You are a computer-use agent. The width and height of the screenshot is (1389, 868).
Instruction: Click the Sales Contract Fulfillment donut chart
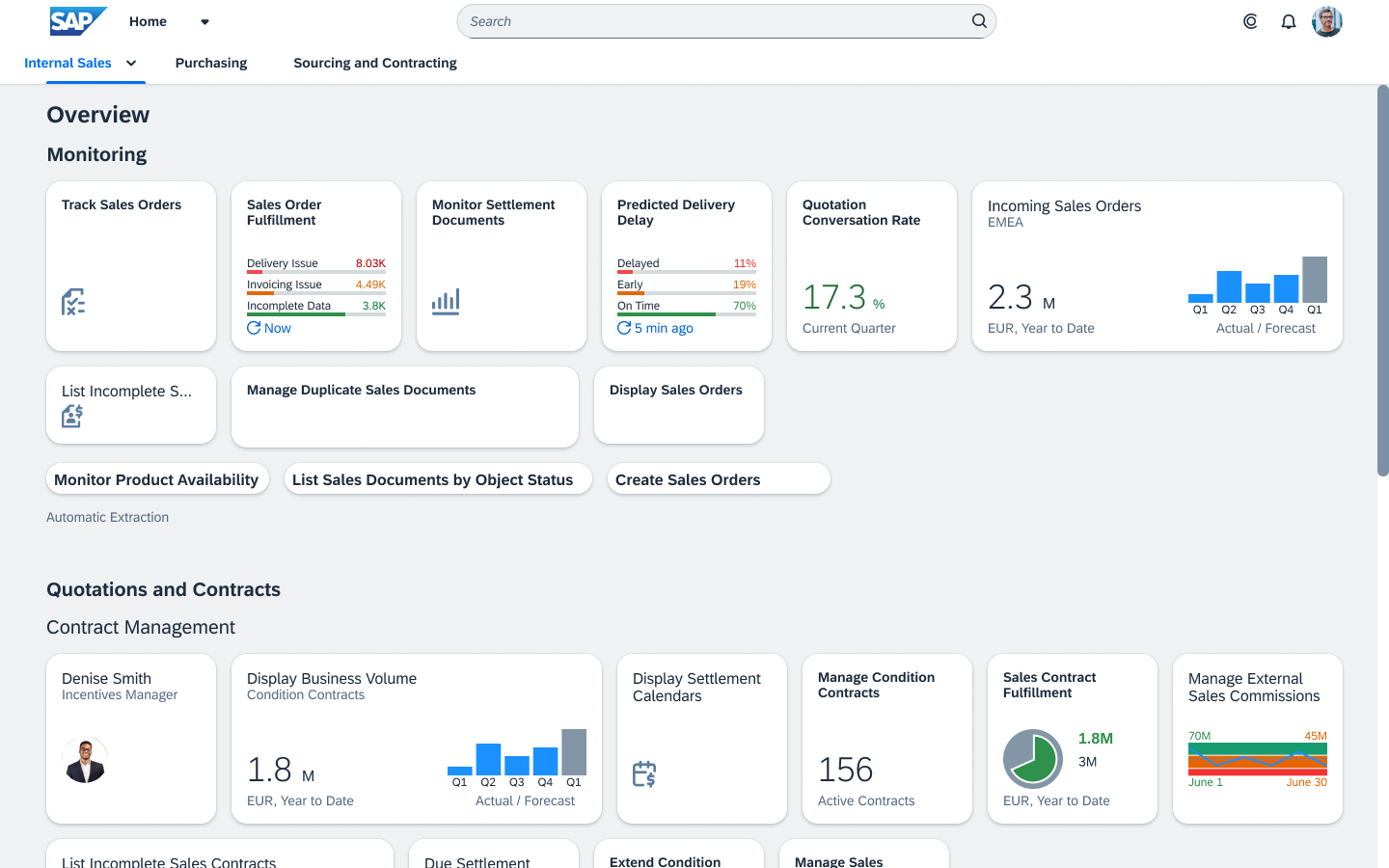coord(1032,759)
